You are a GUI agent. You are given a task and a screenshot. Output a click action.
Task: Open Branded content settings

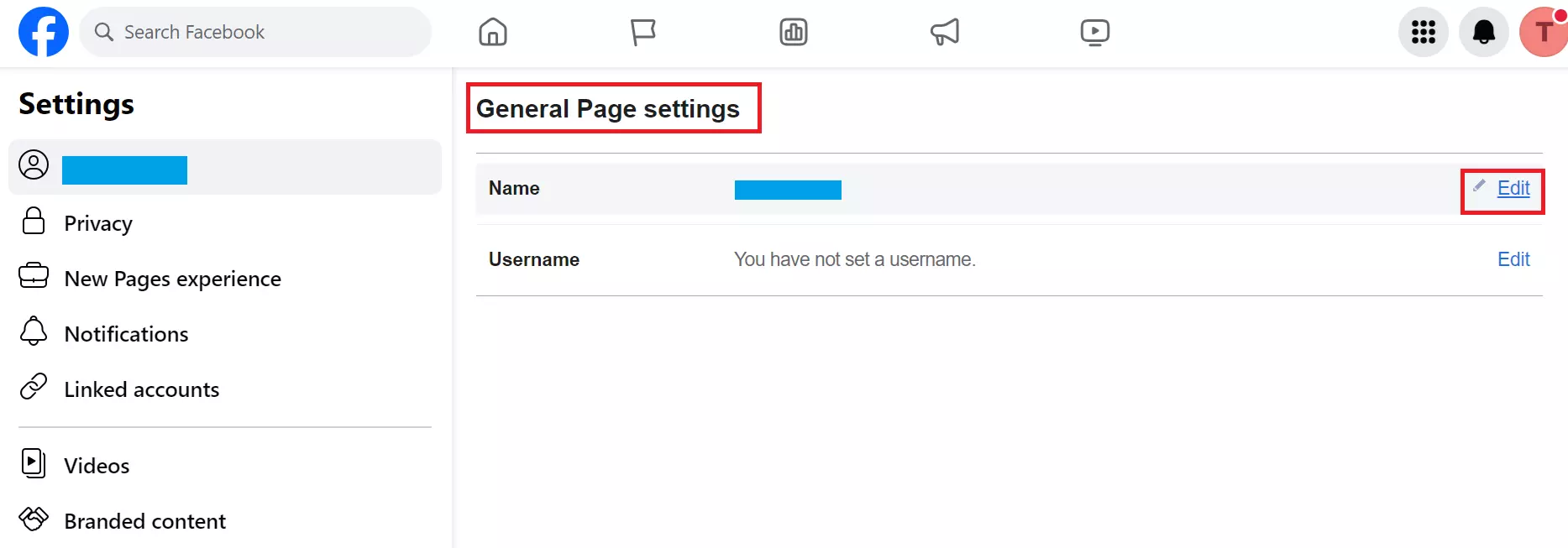[144, 521]
